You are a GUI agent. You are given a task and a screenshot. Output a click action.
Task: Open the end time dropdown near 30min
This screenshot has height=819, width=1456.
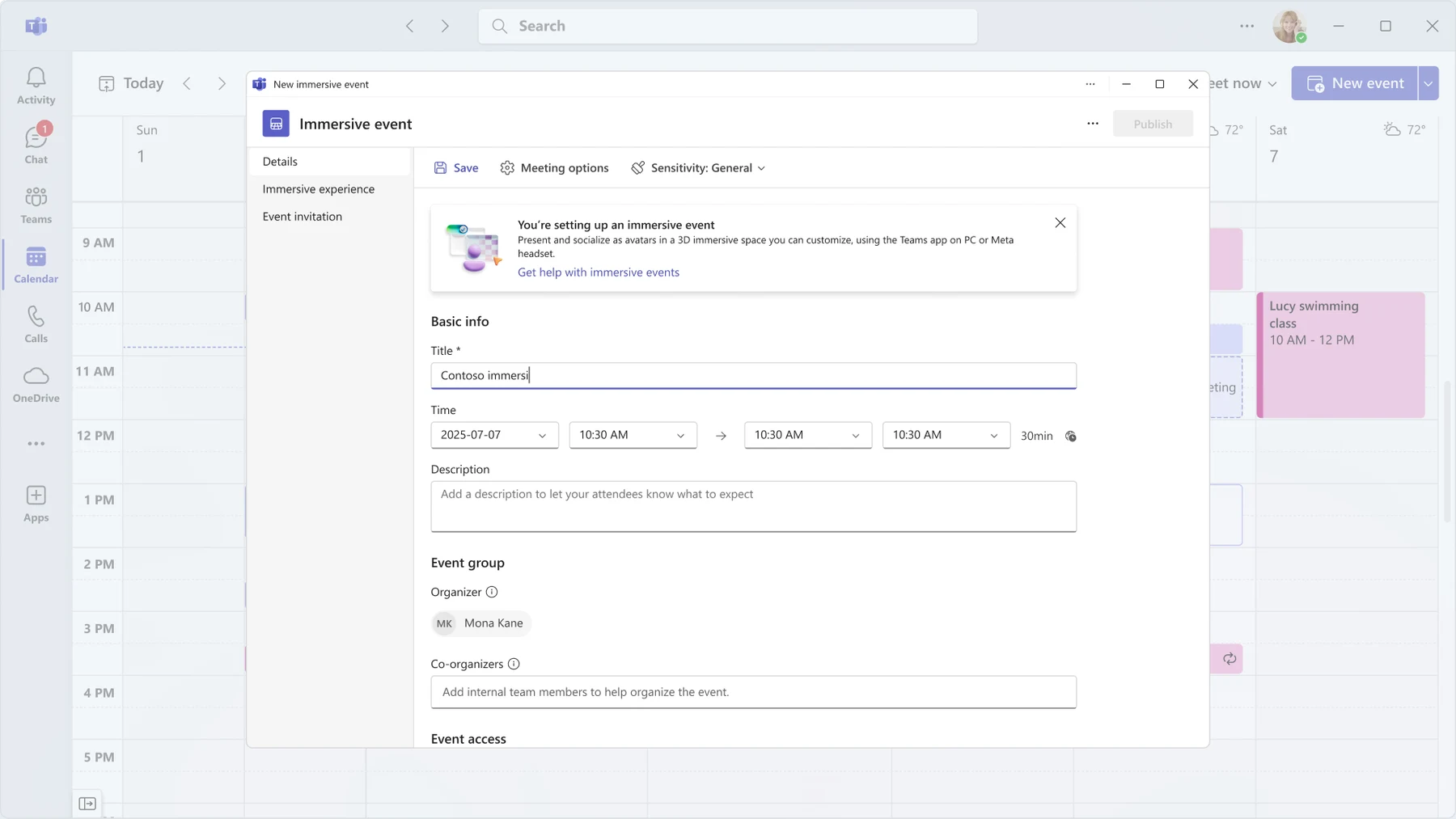point(946,435)
